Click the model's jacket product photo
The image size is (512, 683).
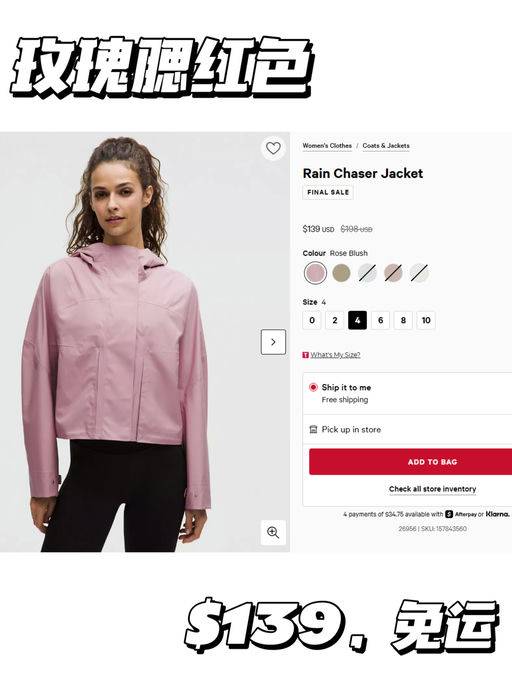click(145, 342)
